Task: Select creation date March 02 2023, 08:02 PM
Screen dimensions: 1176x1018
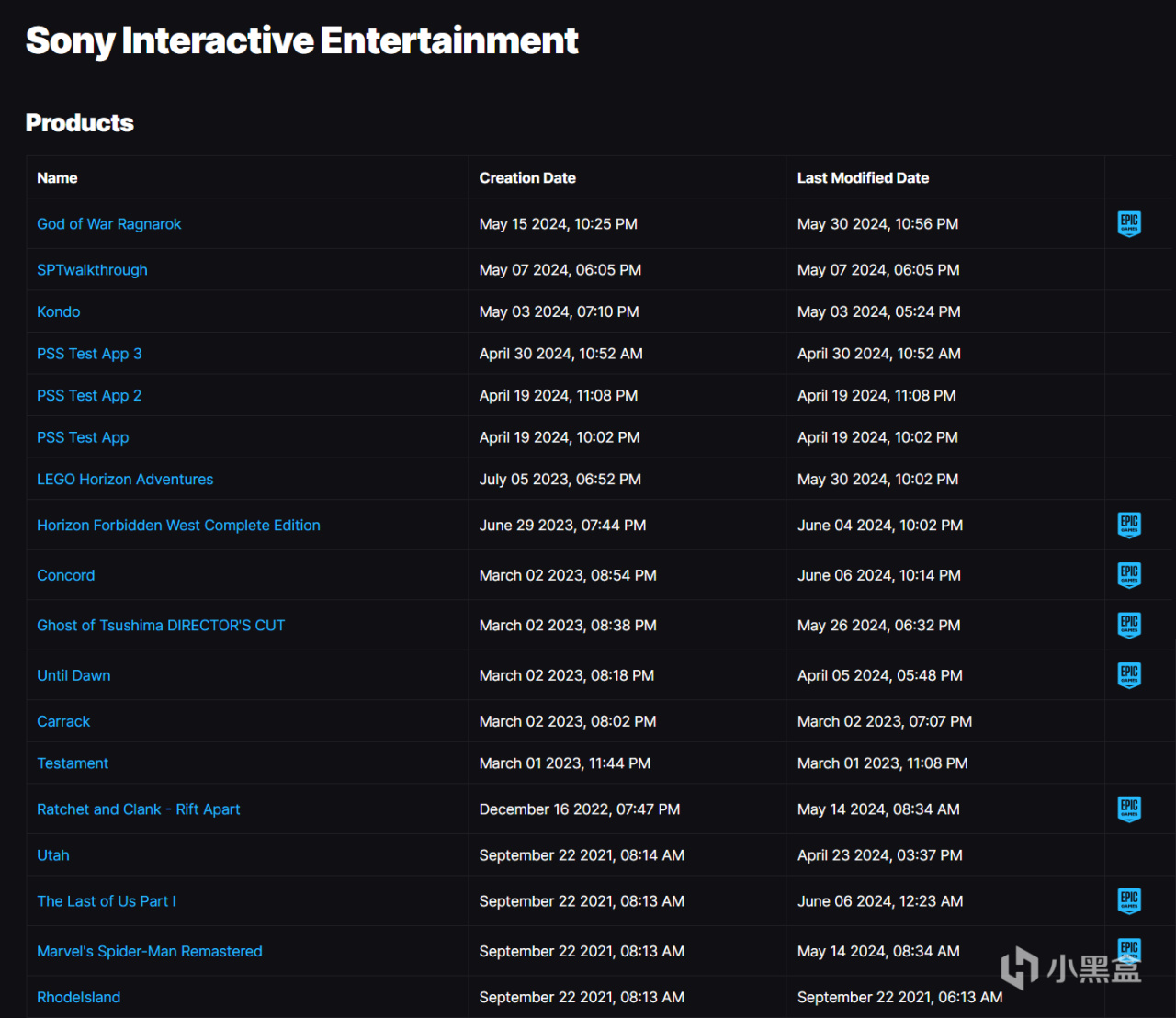Action: [x=568, y=722]
